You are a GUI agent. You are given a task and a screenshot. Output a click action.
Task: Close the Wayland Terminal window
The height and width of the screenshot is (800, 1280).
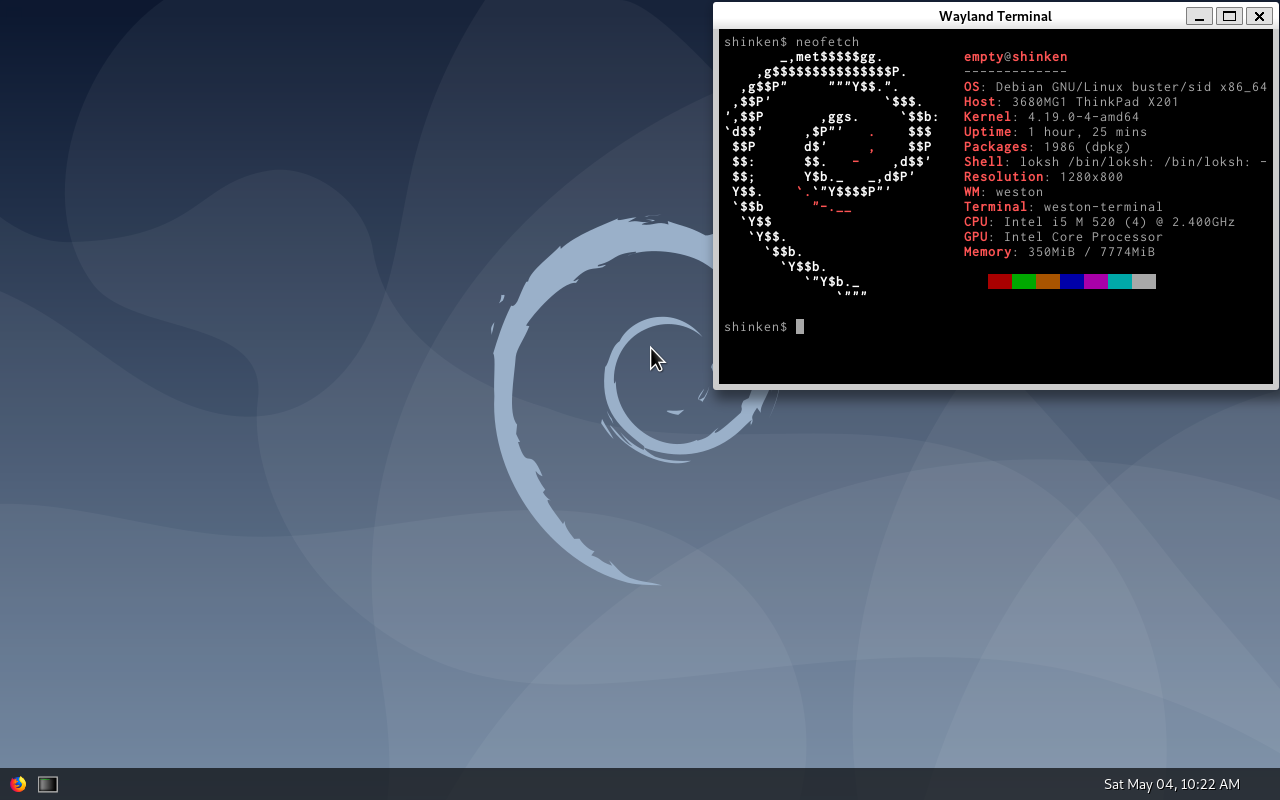(x=1259, y=16)
